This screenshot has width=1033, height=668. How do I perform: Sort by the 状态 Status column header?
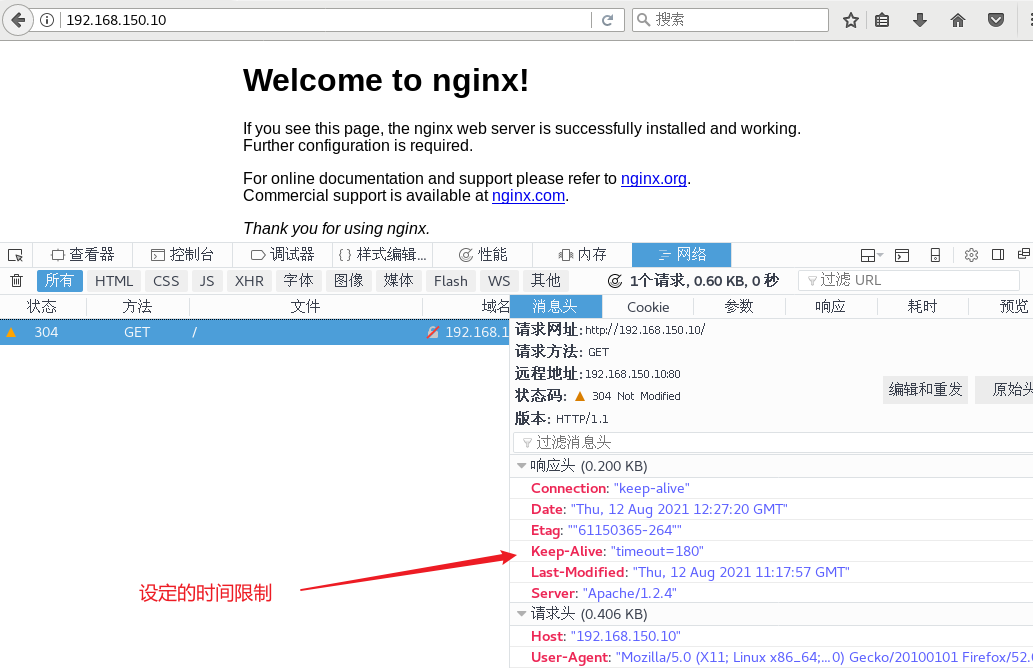[42, 307]
